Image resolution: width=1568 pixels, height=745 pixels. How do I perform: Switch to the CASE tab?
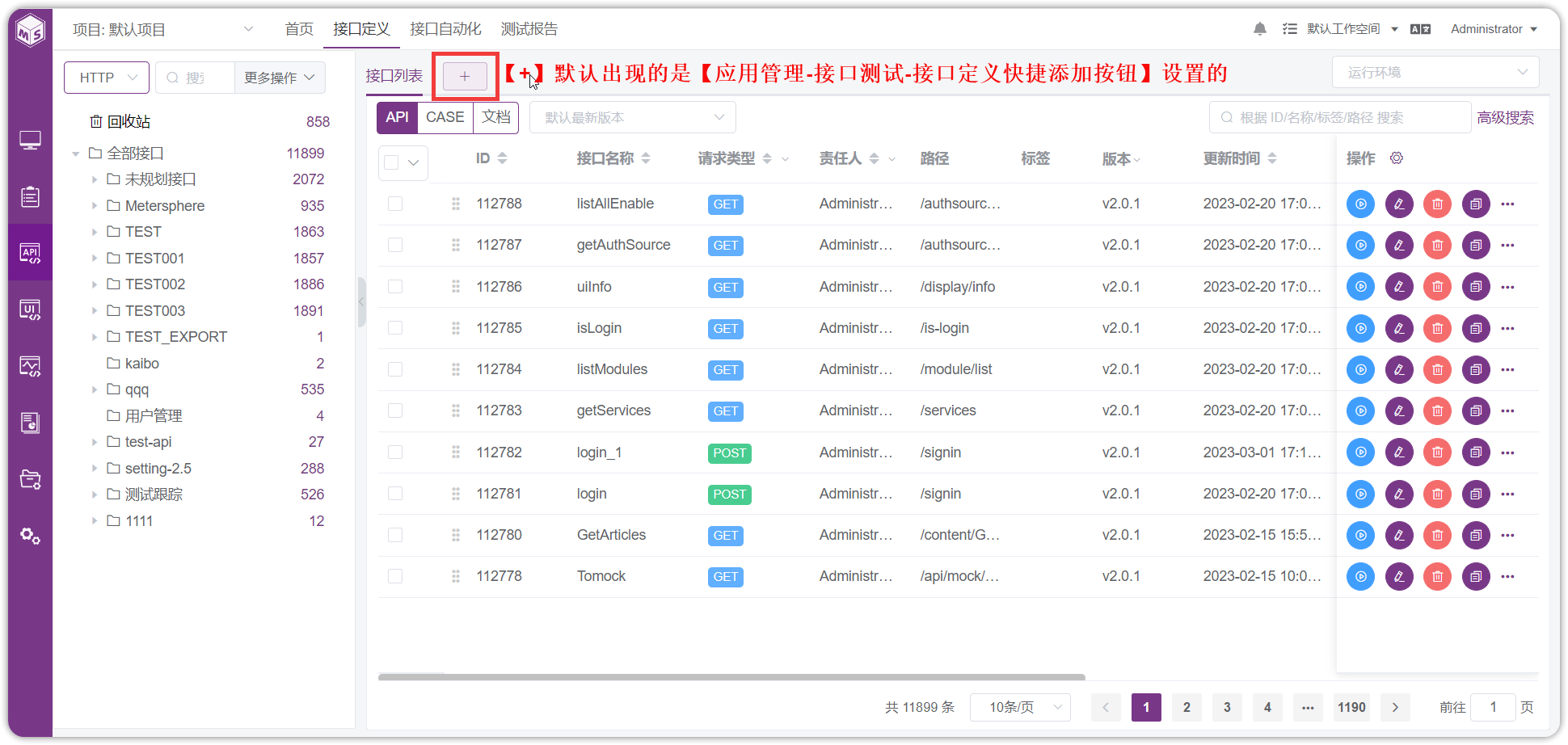click(x=445, y=117)
